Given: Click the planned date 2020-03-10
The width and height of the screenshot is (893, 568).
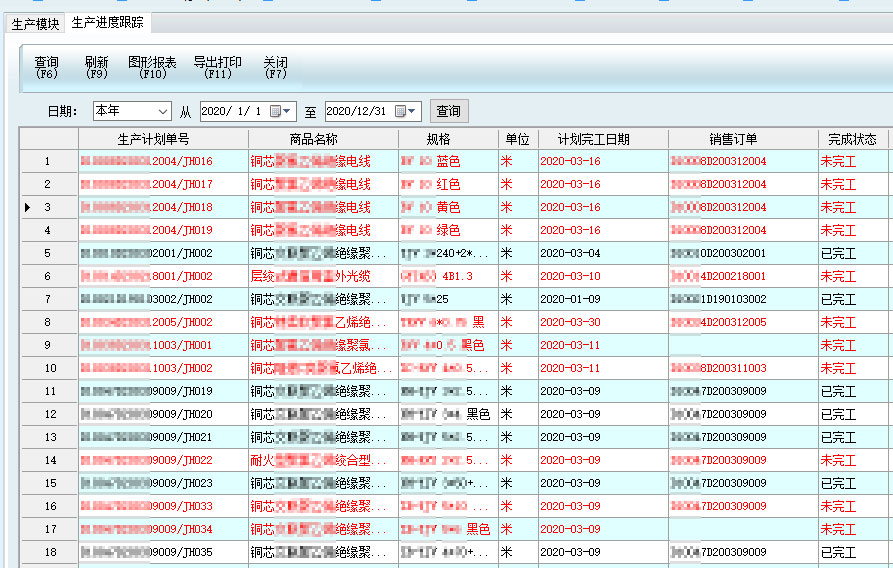Looking at the screenshot, I should (x=603, y=276).
